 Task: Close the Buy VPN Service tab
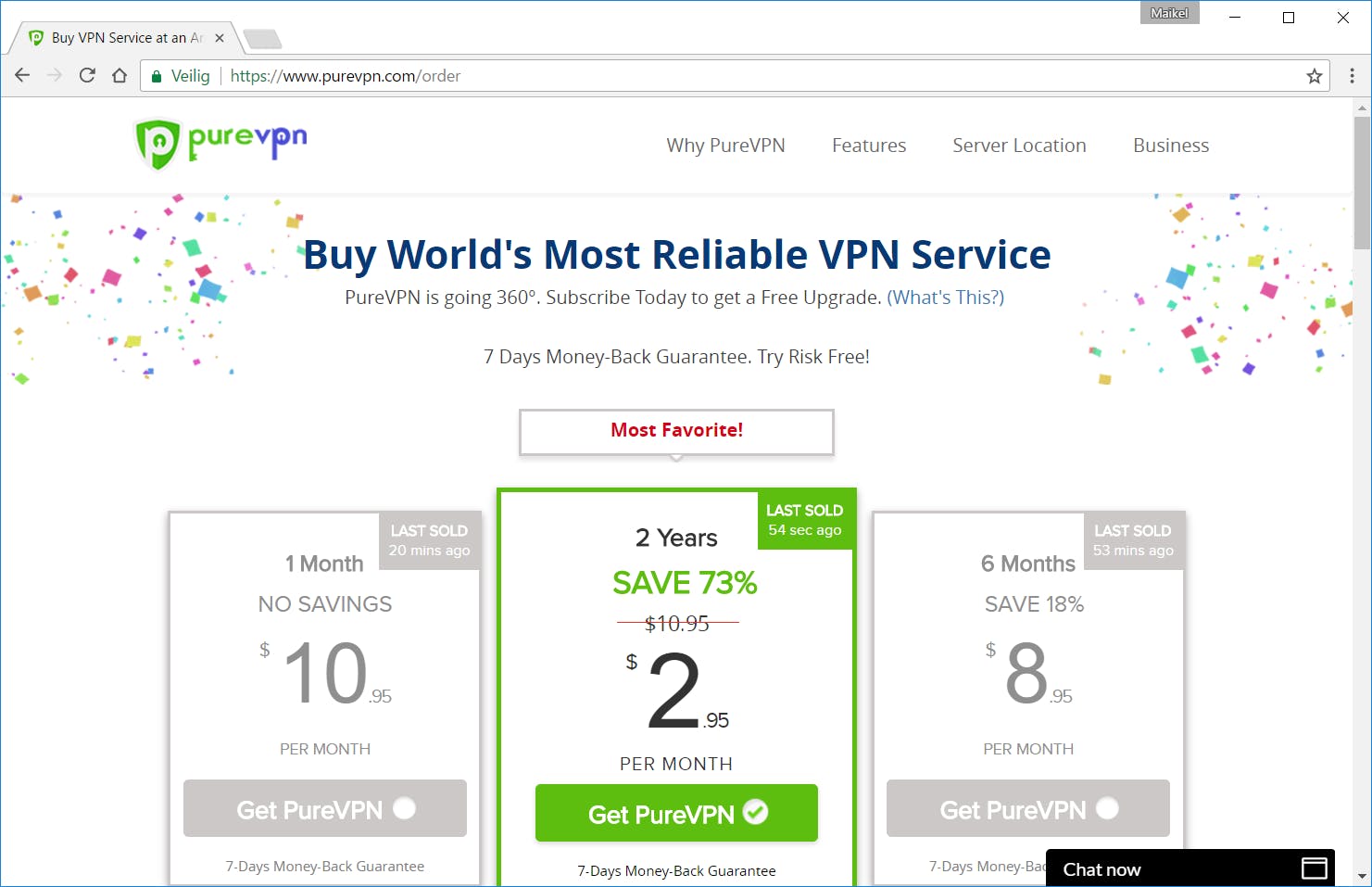[220, 38]
